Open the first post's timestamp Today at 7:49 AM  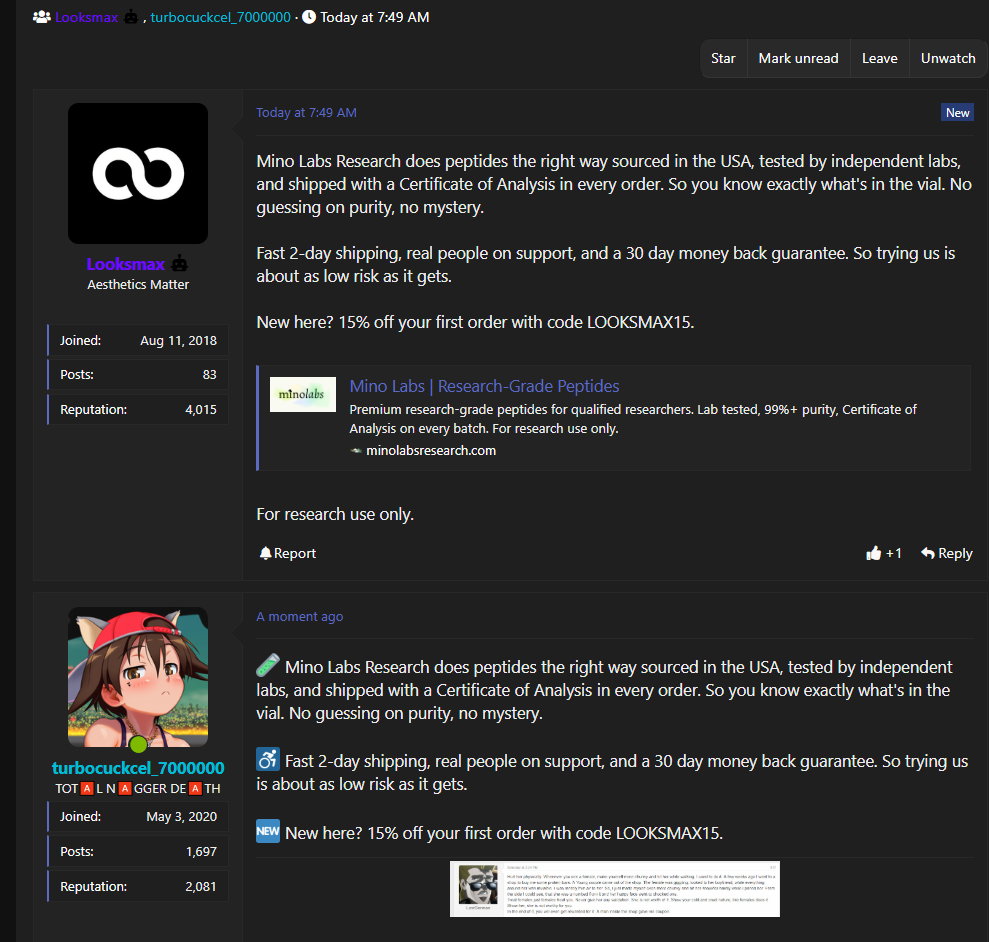pos(306,112)
